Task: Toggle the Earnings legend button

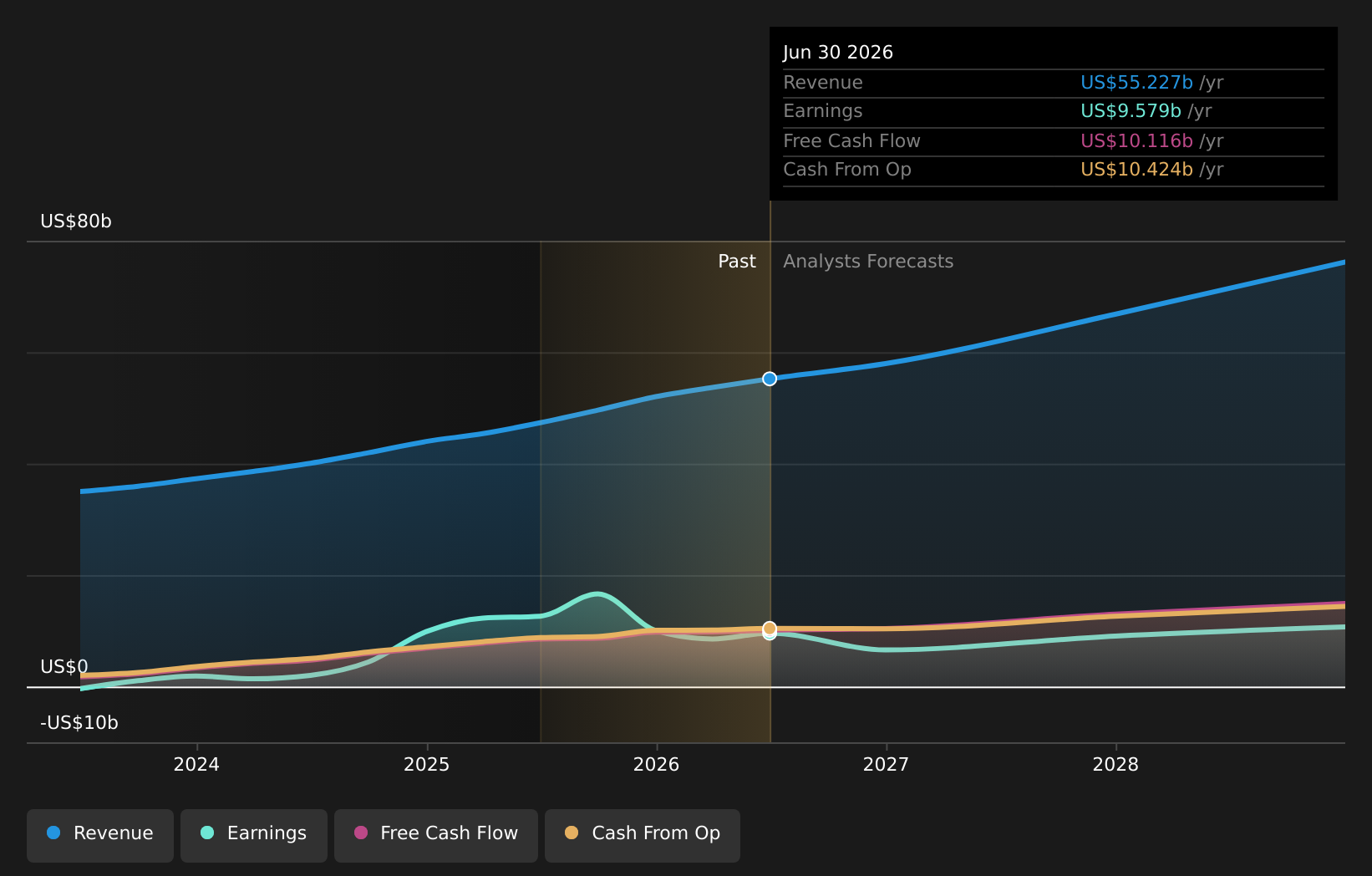Action: tap(254, 835)
